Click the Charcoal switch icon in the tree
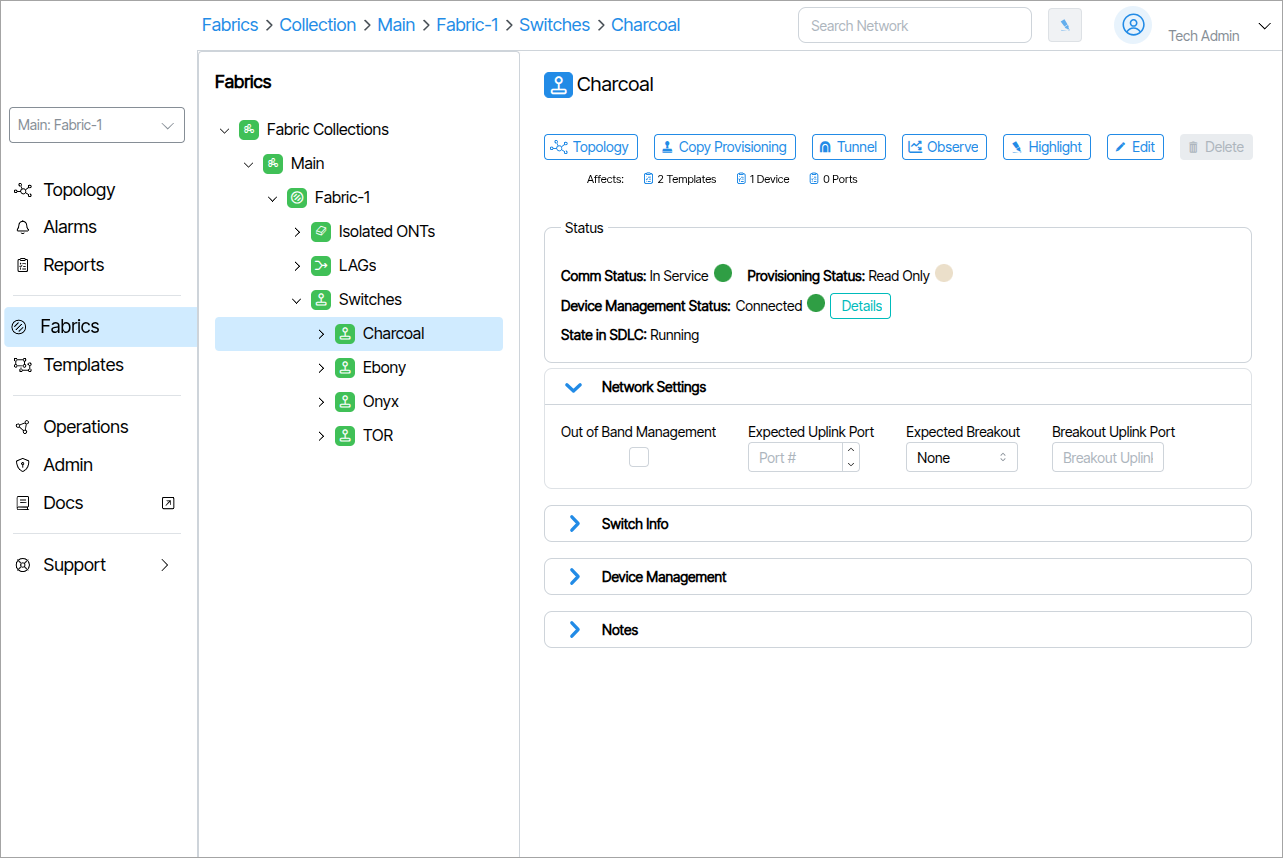The image size is (1283, 858). [345, 334]
